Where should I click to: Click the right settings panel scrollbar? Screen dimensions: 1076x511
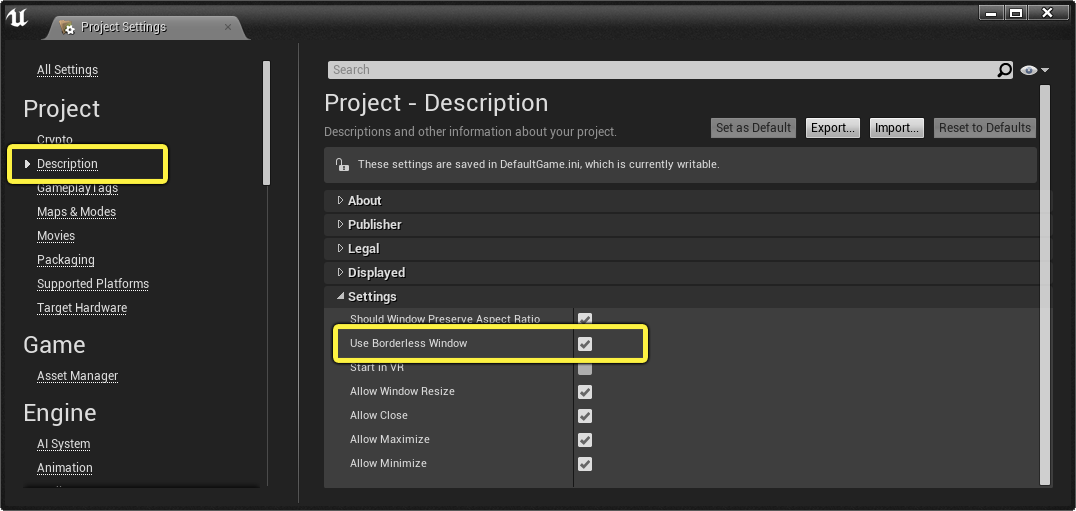[1045, 285]
